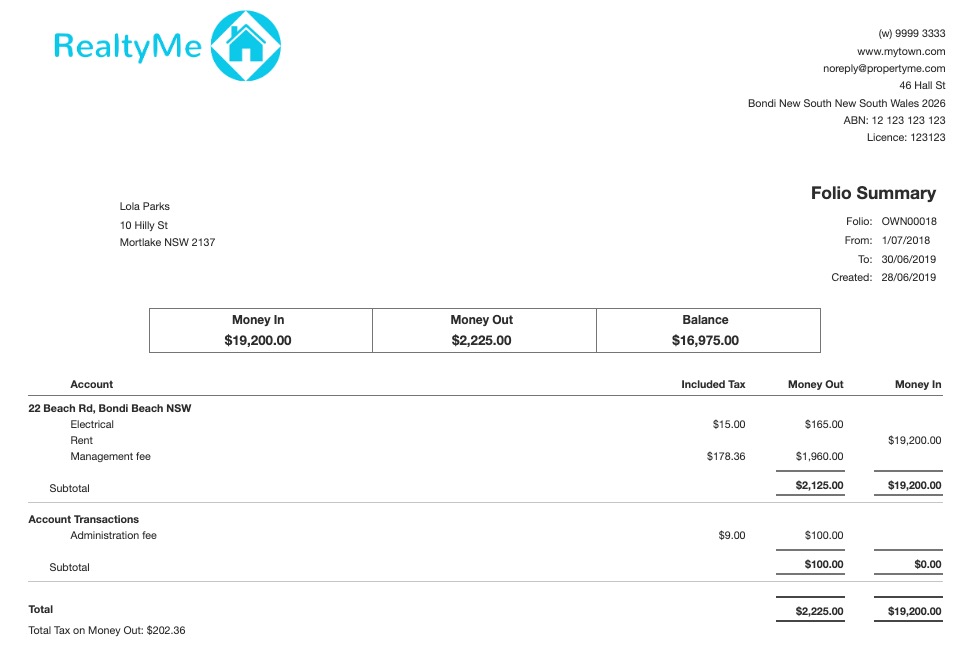Screen dimensions: 959x650
Task: Select the folio number OWN00018
Action: coord(908,221)
